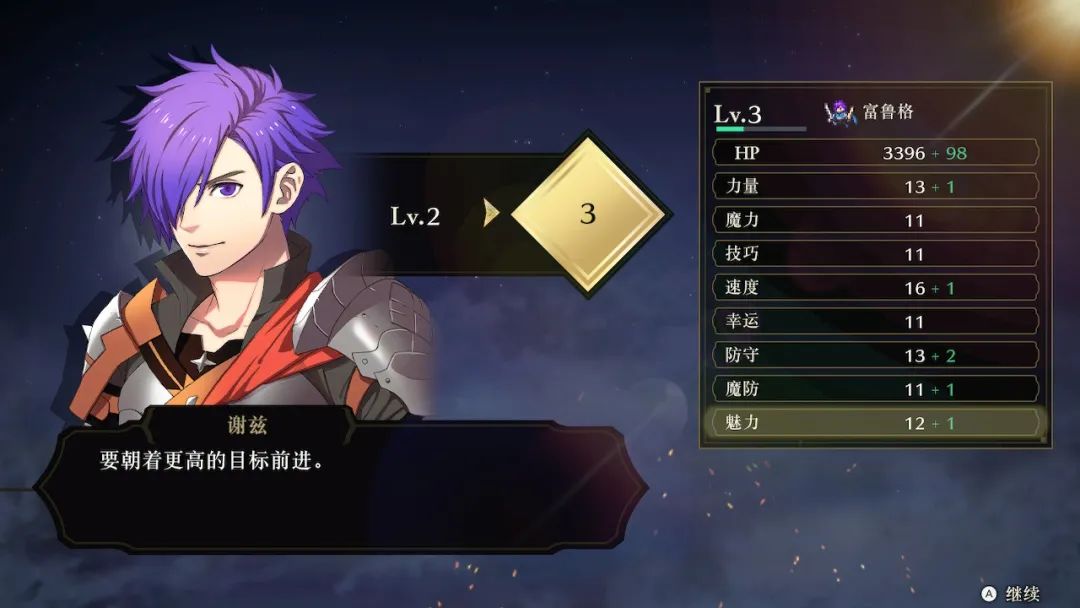Select the highlighted 魅力 stat row
Viewport: 1080px width, 608px height.
point(875,423)
